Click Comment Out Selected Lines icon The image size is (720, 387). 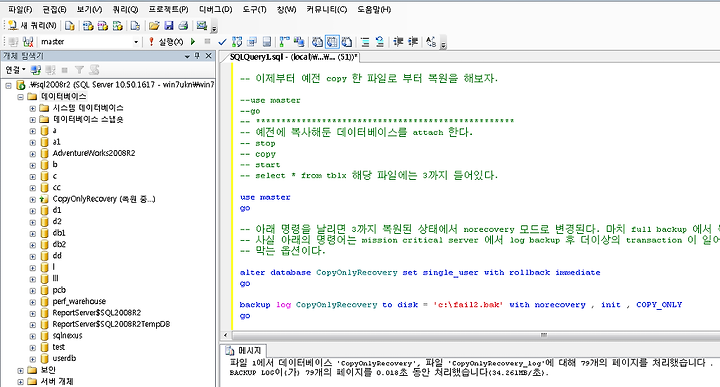point(365,42)
